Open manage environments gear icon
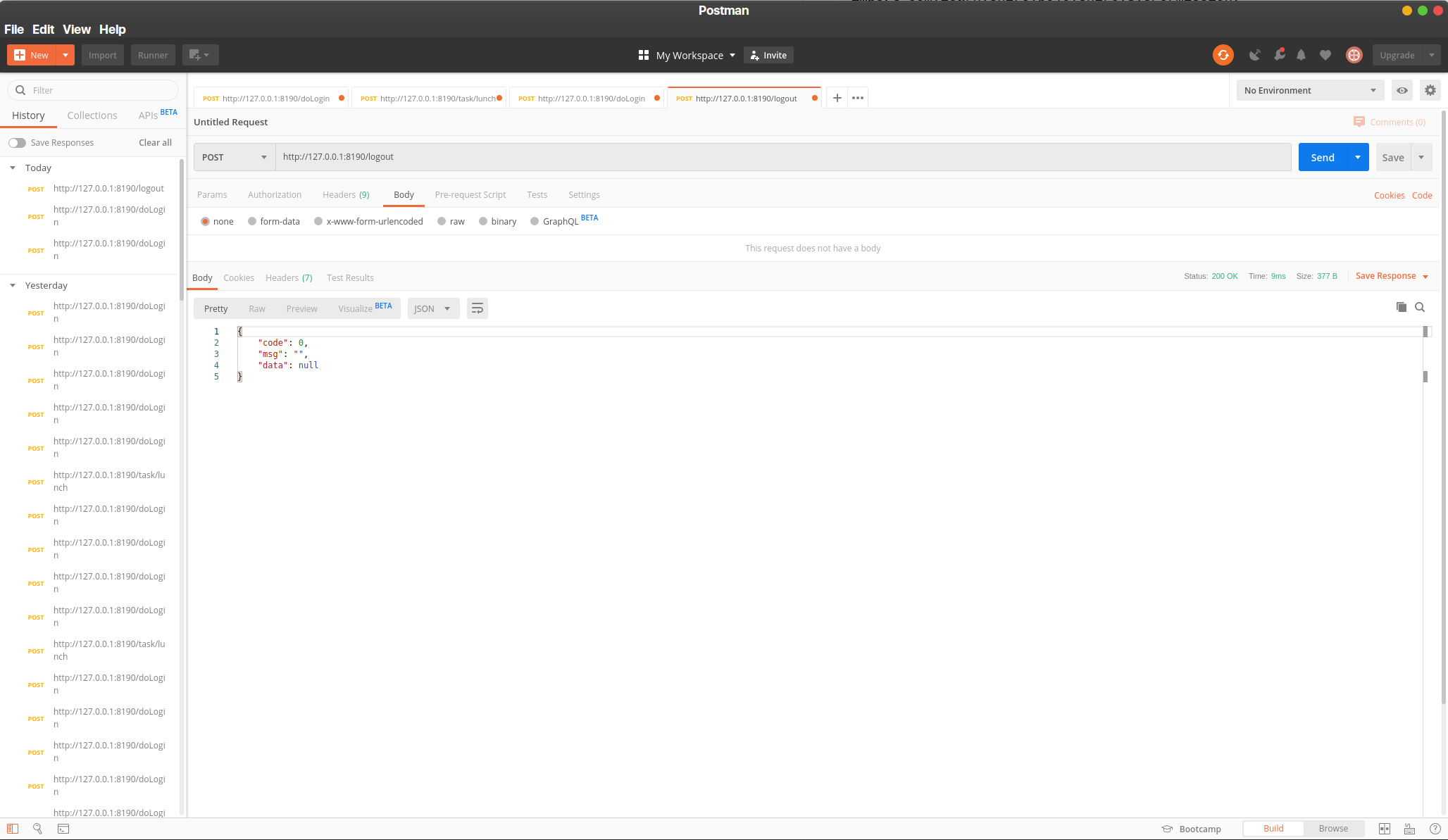The width and height of the screenshot is (1448, 840). pyautogui.click(x=1430, y=90)
